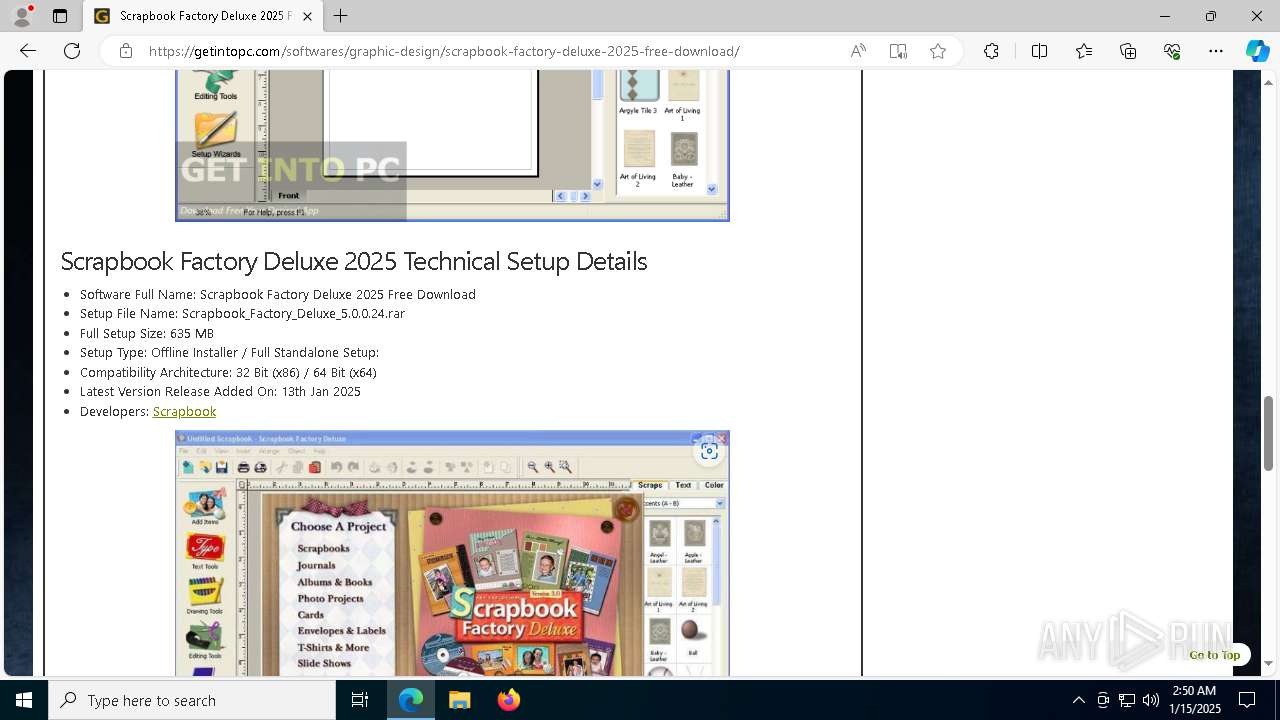Click the Latest Version Release Added On line
This screenshot has width=1280, height=720.
coord(220,391)
